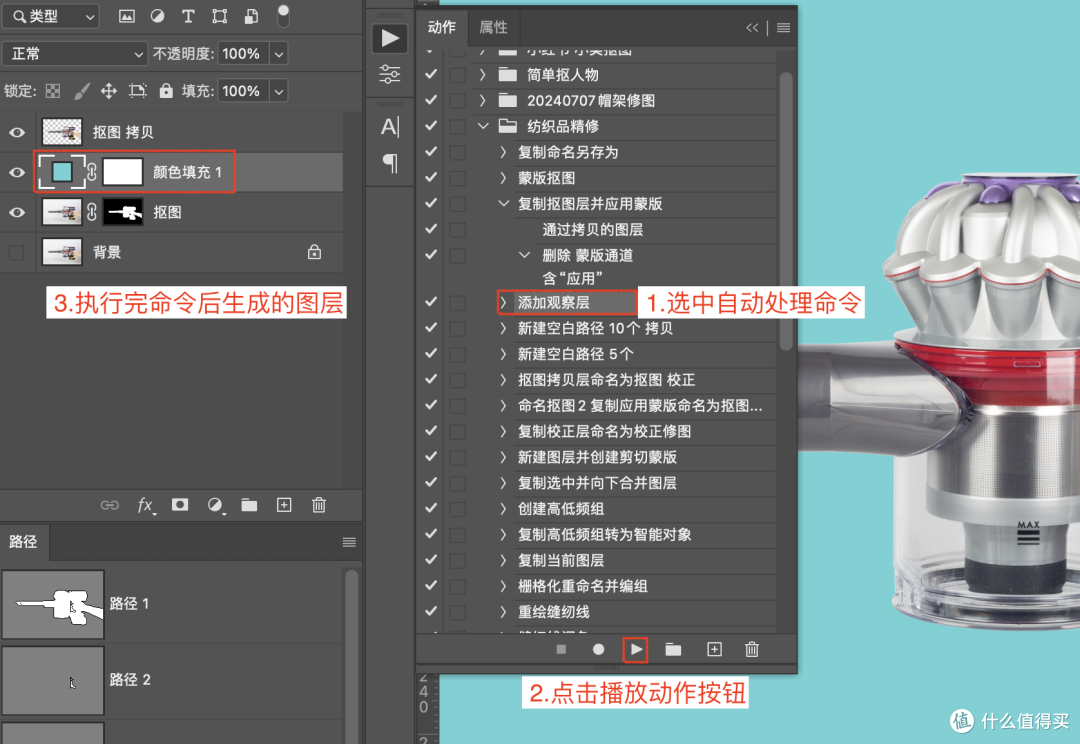Click the collapsed Actions play icon in dock
Image resolution: width=1080 pixels, height=744 pixels.
[390, 38]
